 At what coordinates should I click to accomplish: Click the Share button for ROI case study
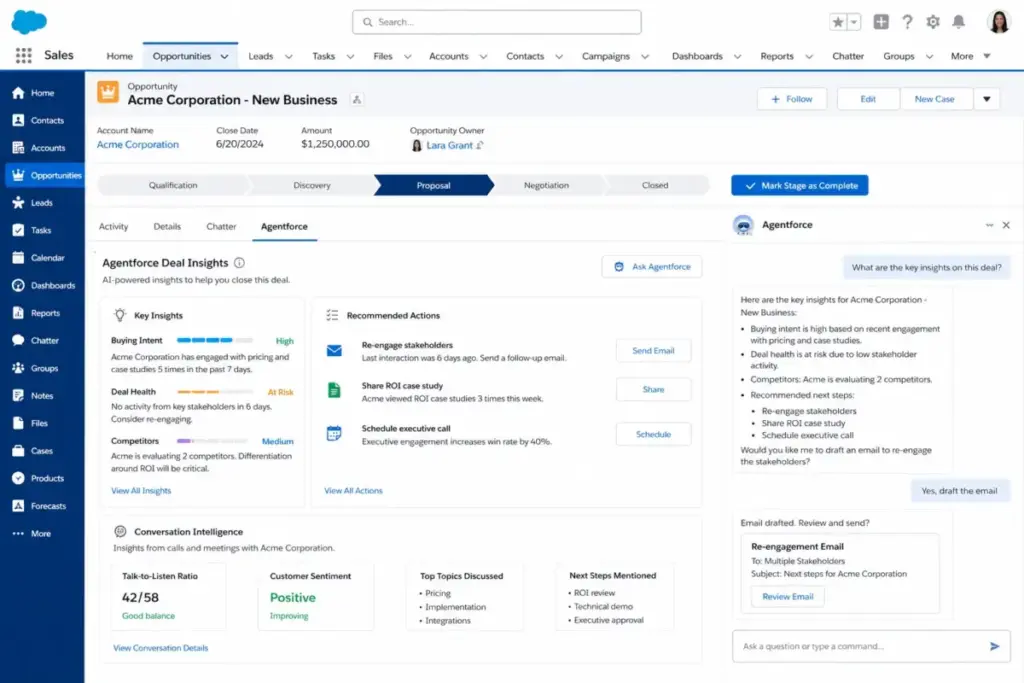653,389
